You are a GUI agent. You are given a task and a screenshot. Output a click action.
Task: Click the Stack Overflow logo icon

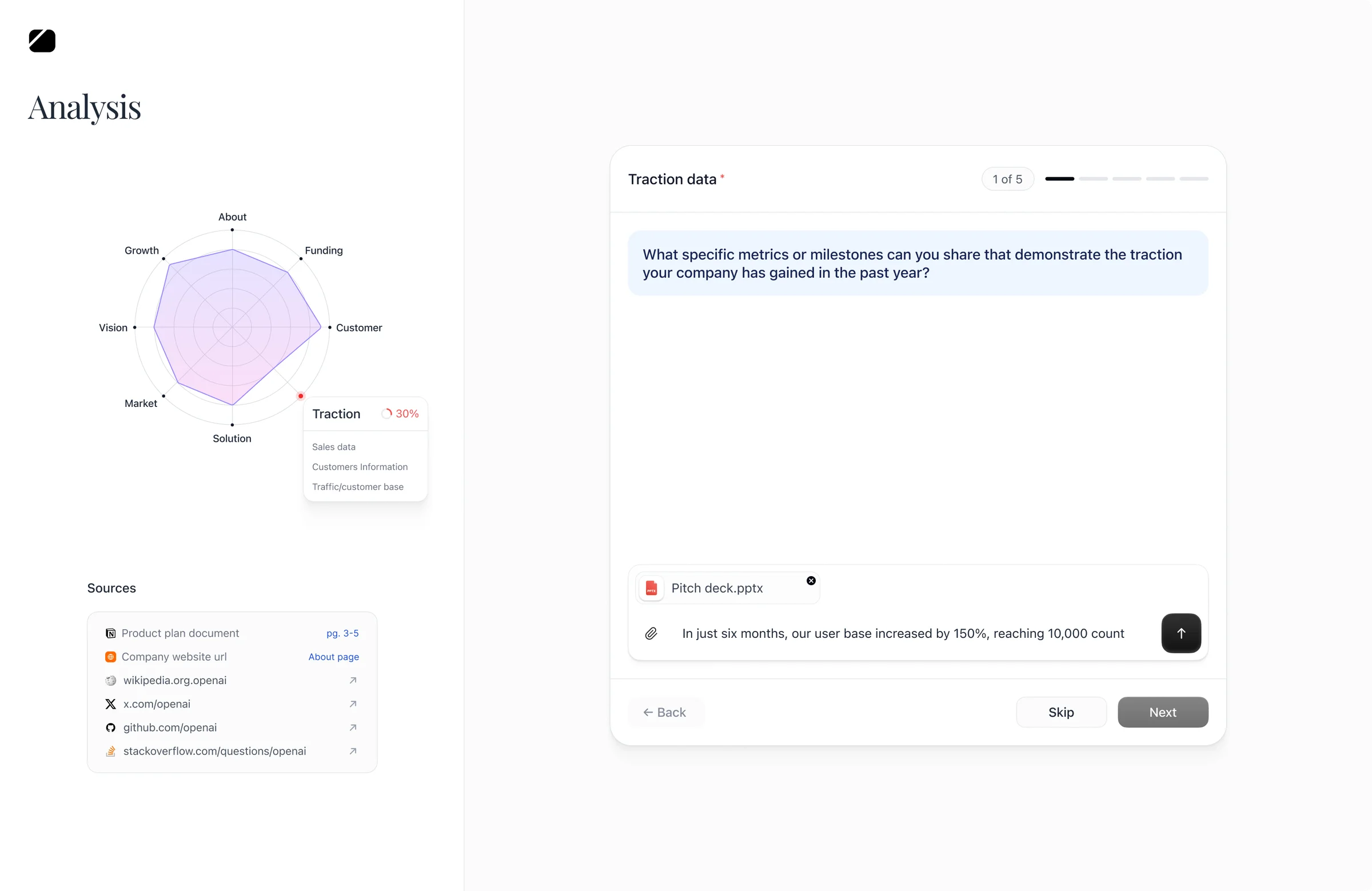[111, 752]
